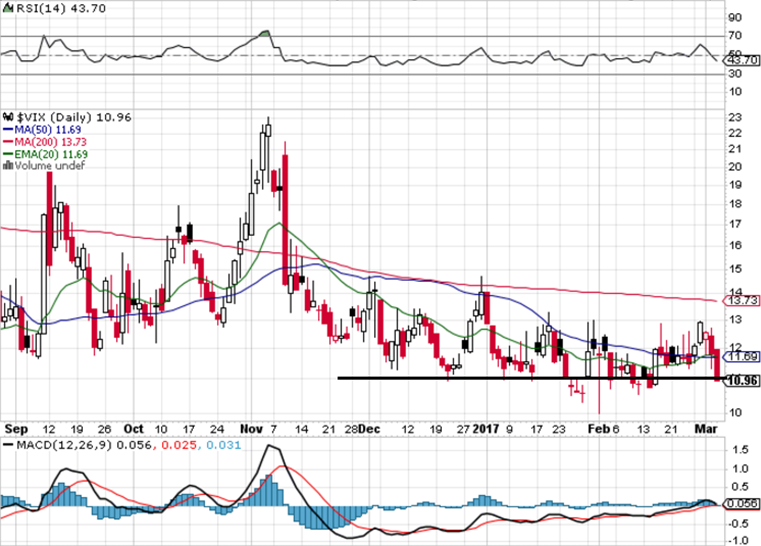Screen dimensions: 761x546
Task: Click the black MACD legend line marker
Action: [x=8, y=445]
